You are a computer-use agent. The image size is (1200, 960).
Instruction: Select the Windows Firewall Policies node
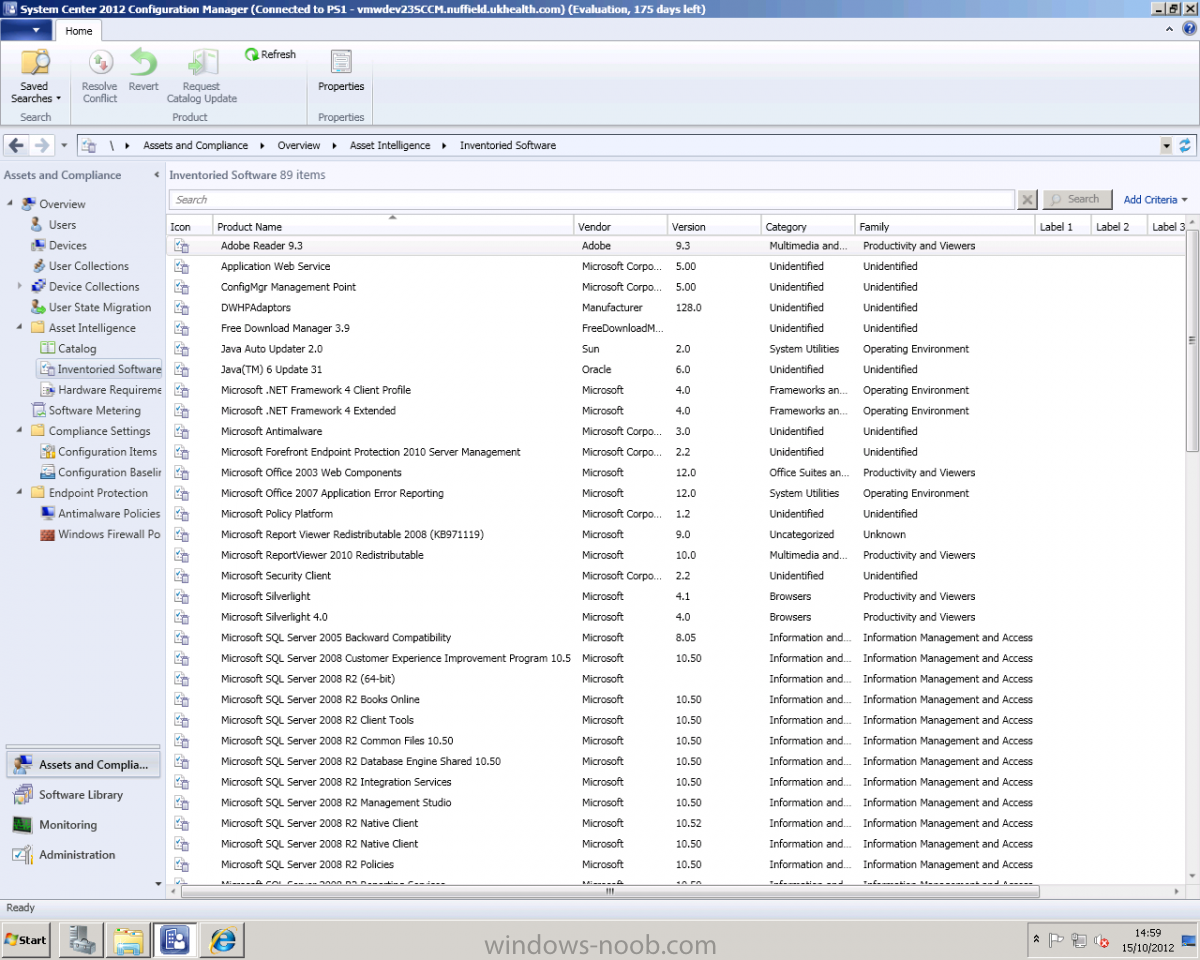coord(108,534)
